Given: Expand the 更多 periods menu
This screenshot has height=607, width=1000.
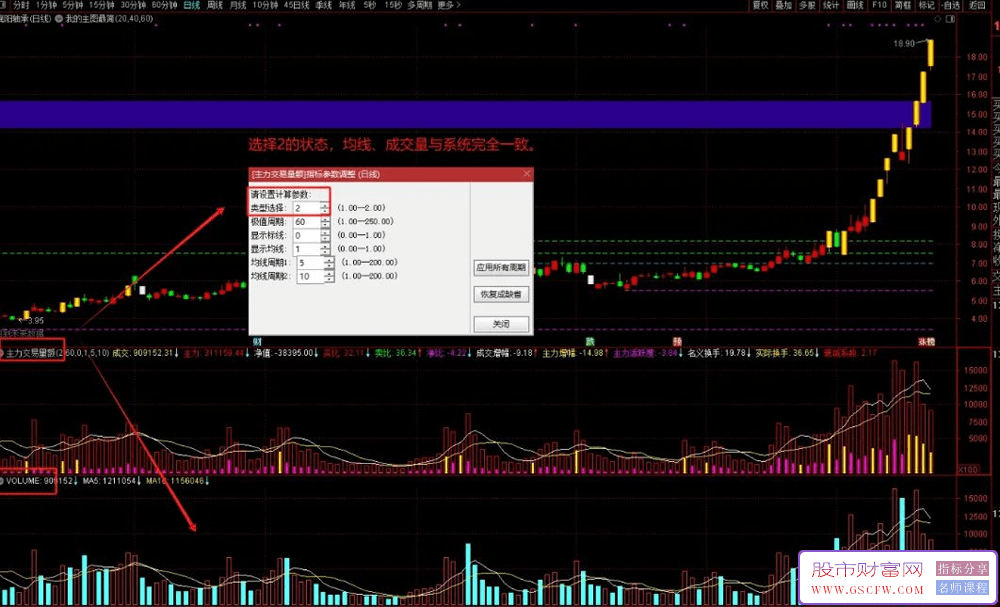Looking at the screenshot, I should coord(448,5).
